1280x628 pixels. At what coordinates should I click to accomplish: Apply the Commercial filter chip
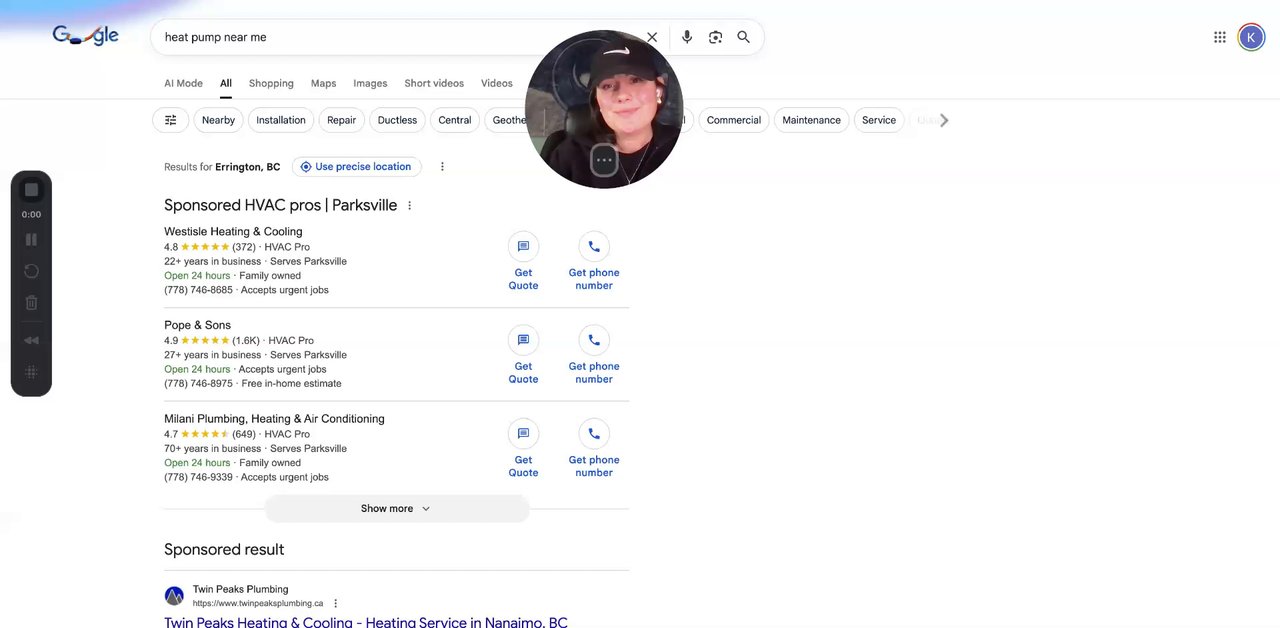pos(734,120)
